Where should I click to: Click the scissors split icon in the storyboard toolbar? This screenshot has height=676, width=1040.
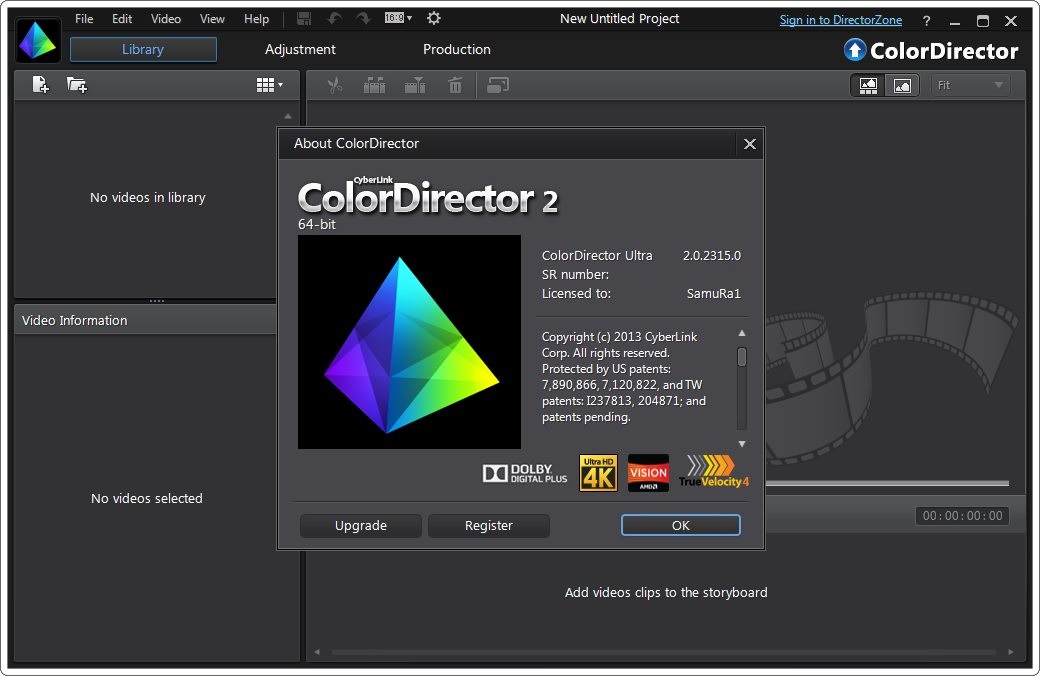click(x=335, y=86)
